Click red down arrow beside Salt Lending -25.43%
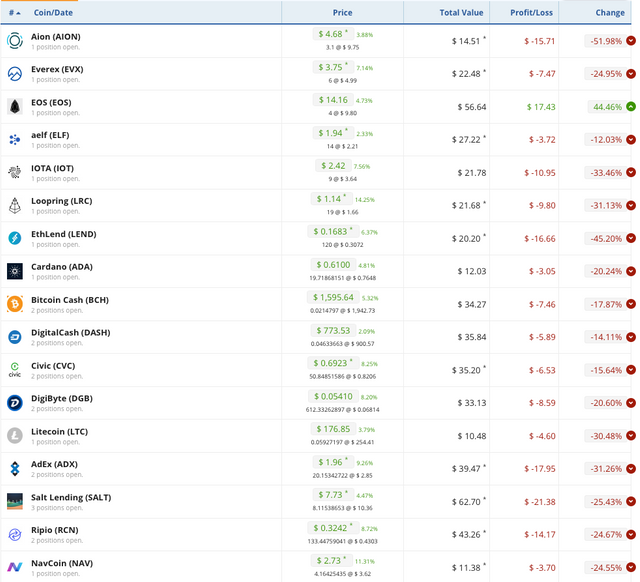The width and height of the screenshot is (640, 582). pos(631,501)
